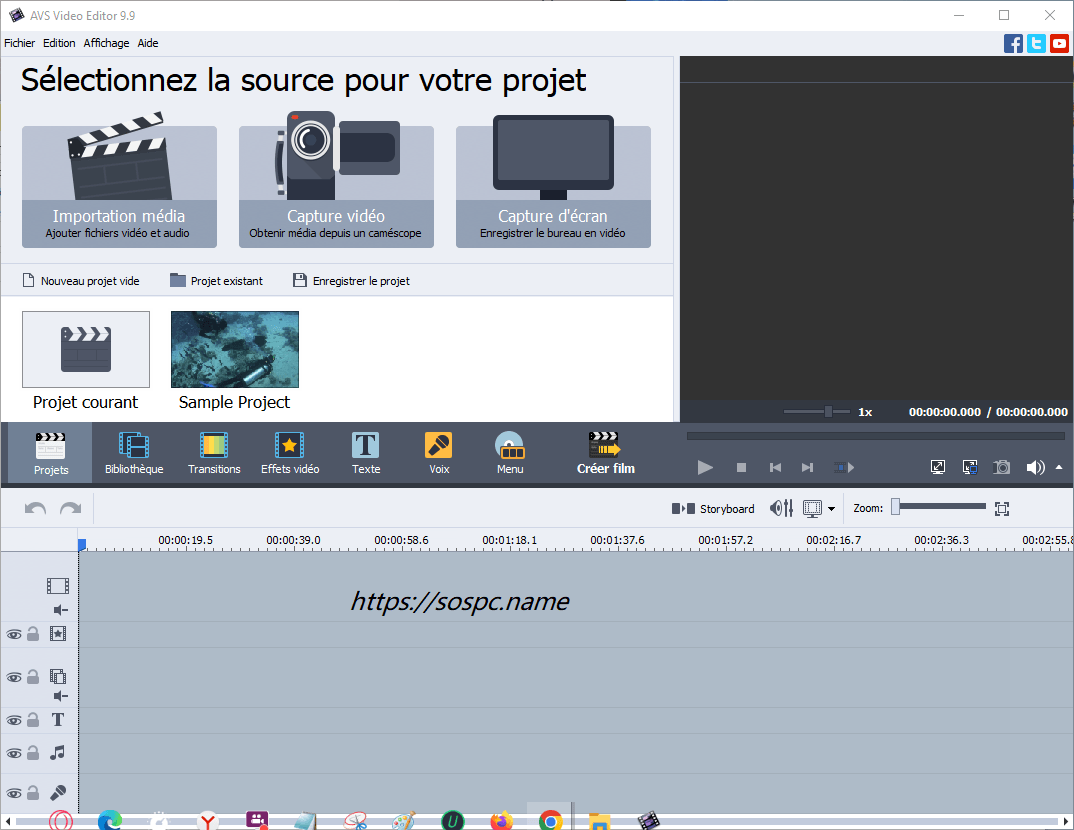Enlarge the preview to full screen
Image resolution: width=1074 pixels, height=830 pixels.
click(938, 467)
